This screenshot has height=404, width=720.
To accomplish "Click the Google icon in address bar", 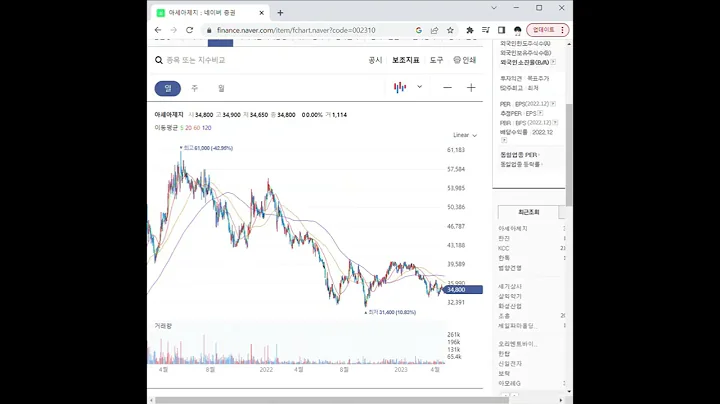I will click(418, 30).
